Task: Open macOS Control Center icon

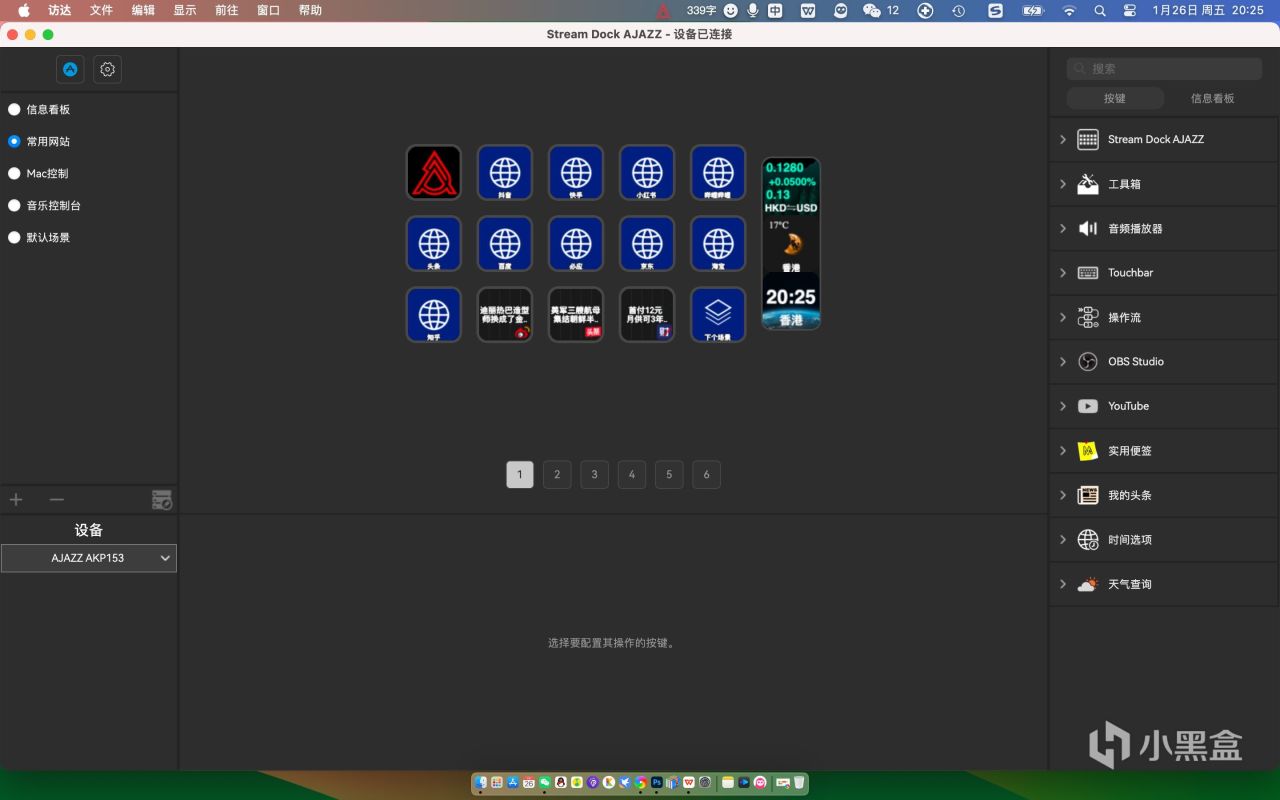Action: tap(1130, 10)
